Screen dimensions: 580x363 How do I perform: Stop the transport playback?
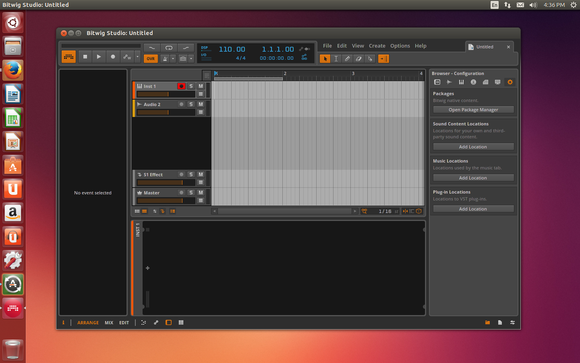pyautogui.click(x=85, y=57)
